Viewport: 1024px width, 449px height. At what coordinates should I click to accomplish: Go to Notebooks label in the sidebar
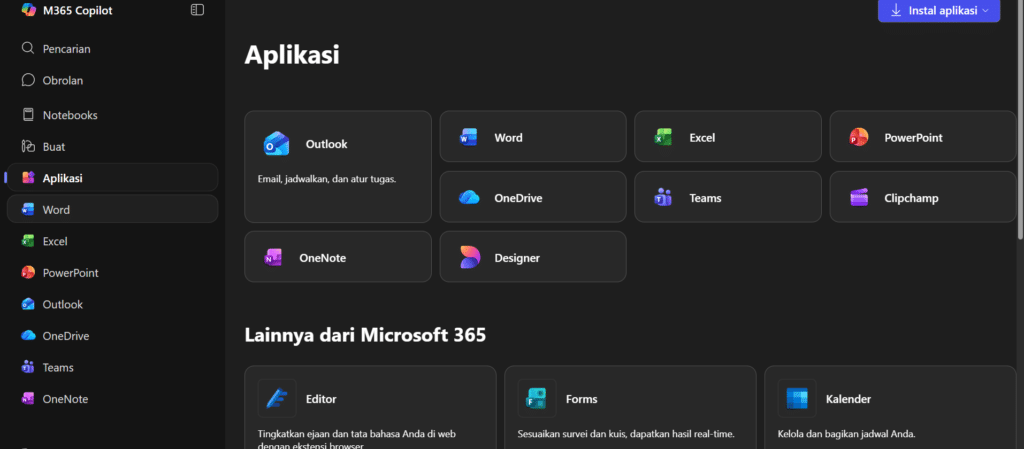click(70, 116)
